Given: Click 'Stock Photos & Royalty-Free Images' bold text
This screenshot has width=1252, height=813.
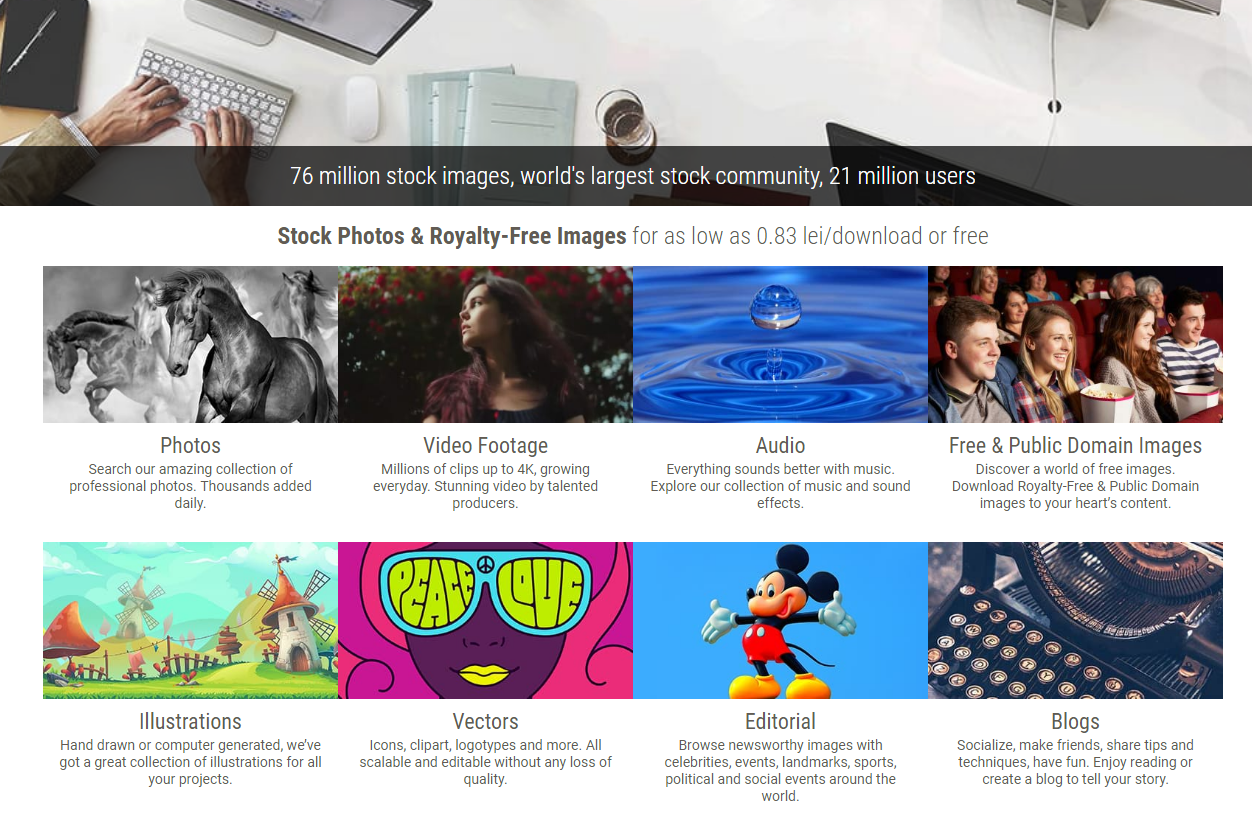Looking at the screenshot, I should click(x=452, y=236).
